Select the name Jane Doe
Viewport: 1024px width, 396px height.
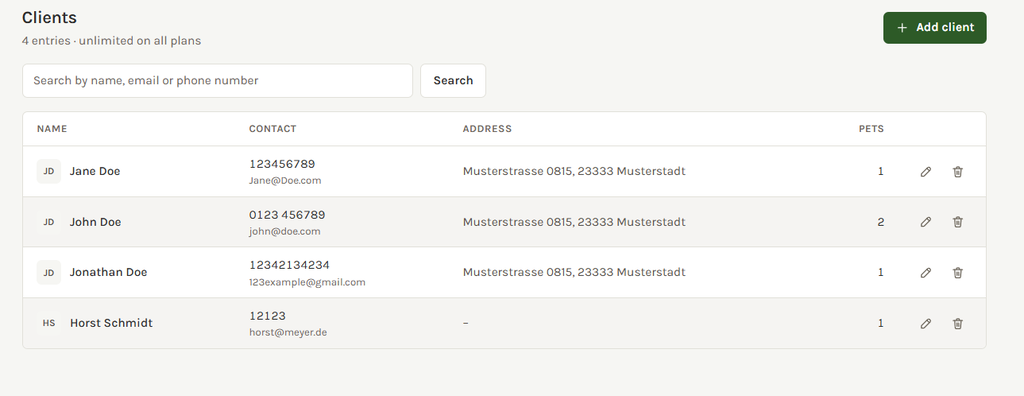[x=95, y=171]
